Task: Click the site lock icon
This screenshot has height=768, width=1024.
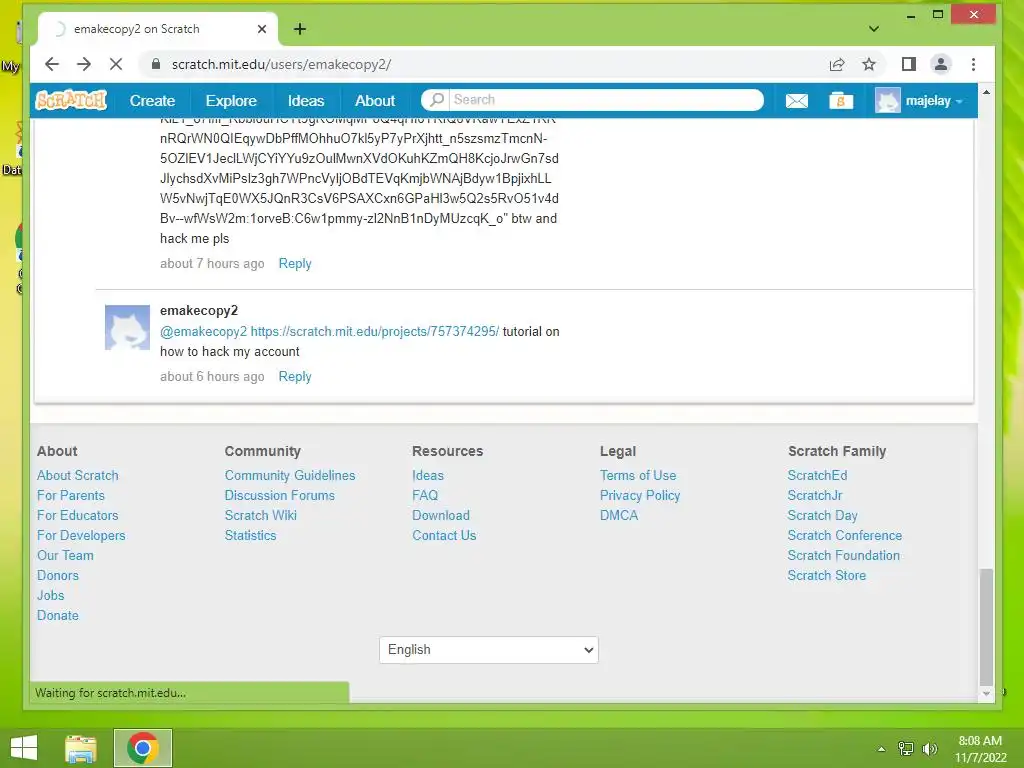Action: 155,64
